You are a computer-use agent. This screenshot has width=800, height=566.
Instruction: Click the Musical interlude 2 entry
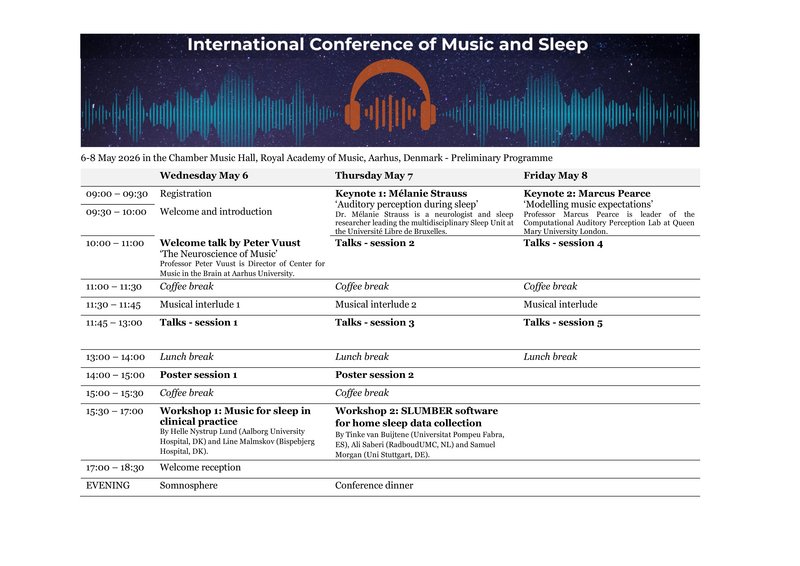(x=376, y=304)
